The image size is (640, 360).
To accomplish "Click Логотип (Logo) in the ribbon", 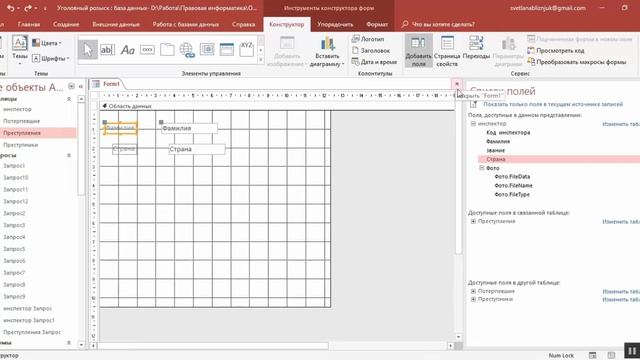I will coord(368,39).
